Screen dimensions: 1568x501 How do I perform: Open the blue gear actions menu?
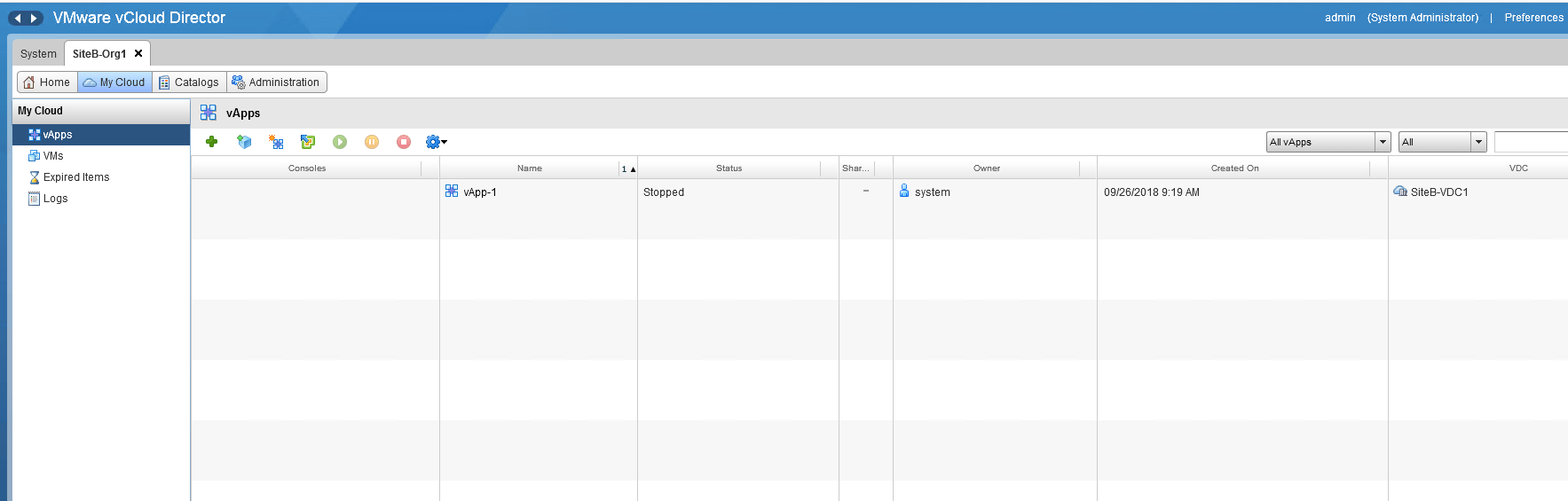(436, 142)
